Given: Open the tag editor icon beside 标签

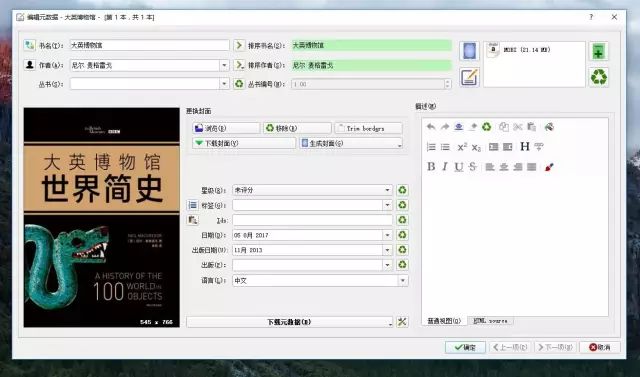Looking at the screenshot, I should [192, 205].
